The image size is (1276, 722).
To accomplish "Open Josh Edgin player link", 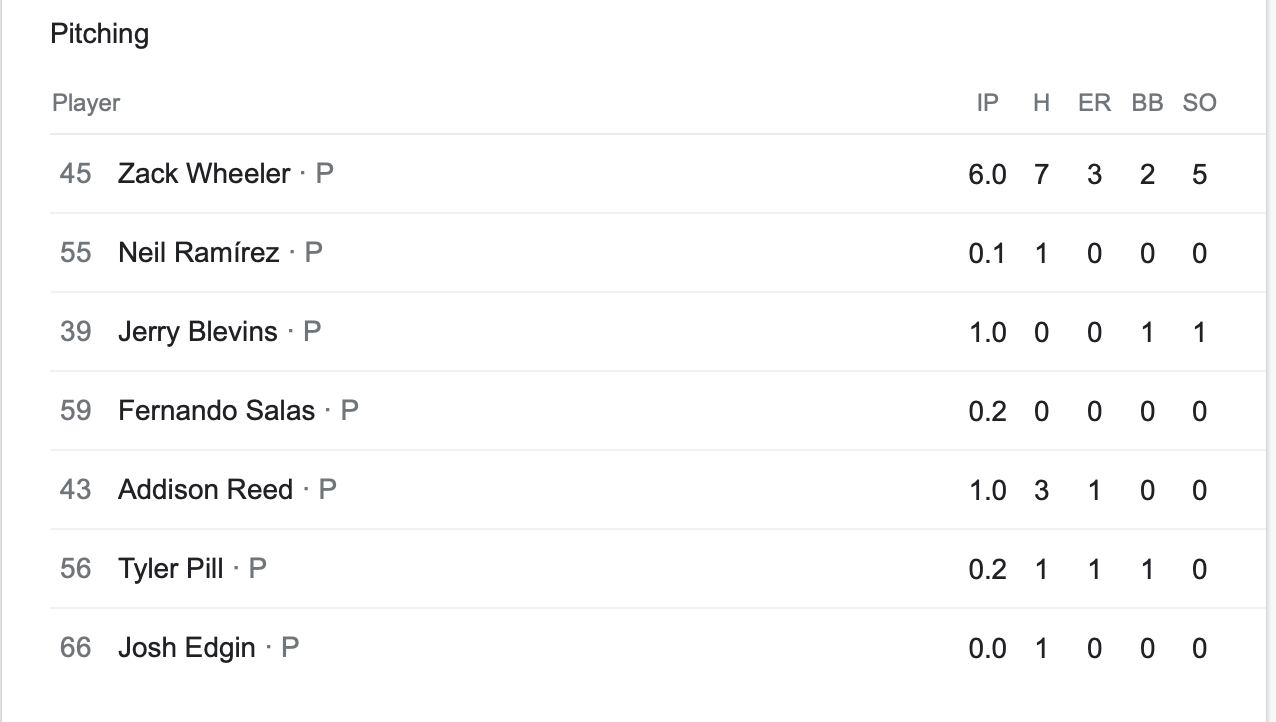I will (x=187, y=647).
